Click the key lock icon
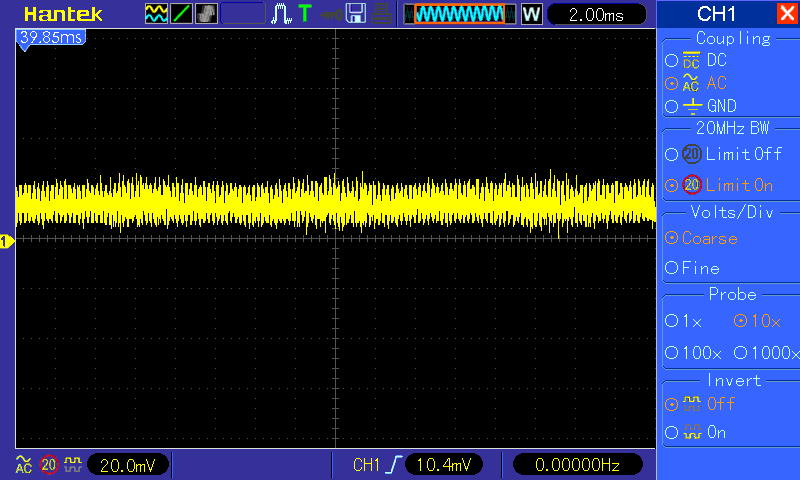The height and width of the screenshot is (480, 800). (x=331, y=14)
